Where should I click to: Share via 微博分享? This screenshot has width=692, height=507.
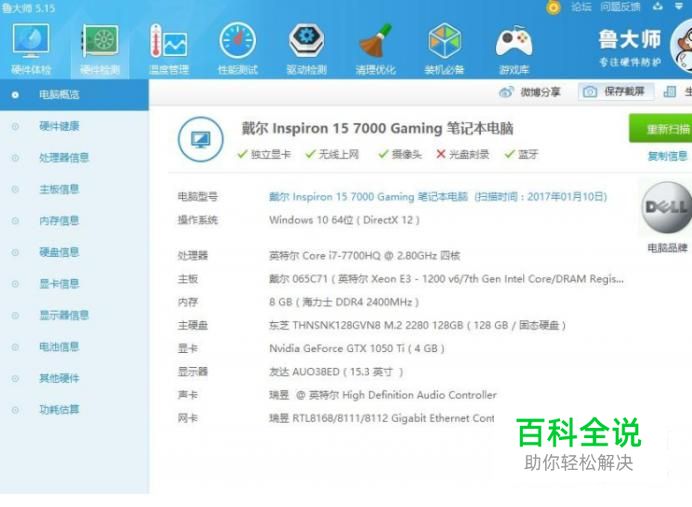[x=530, y=92]
